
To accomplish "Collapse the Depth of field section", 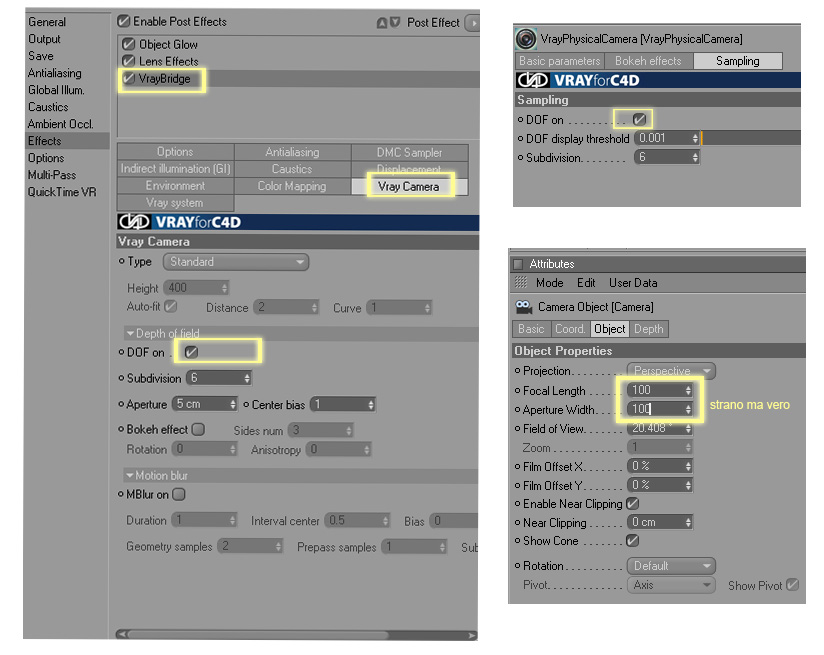I will 130,333.
